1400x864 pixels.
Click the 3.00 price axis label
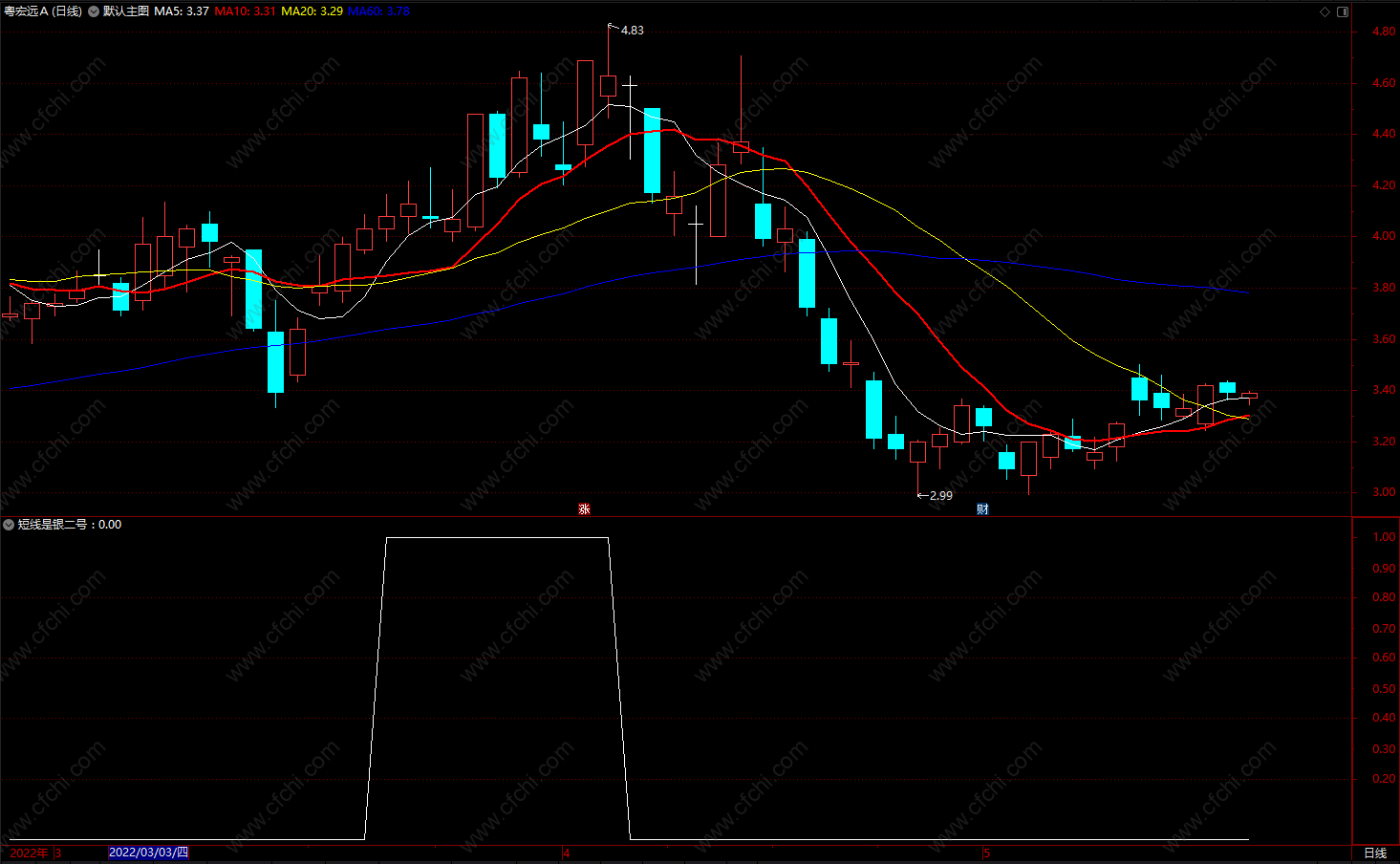click(x=1383, y=492)
